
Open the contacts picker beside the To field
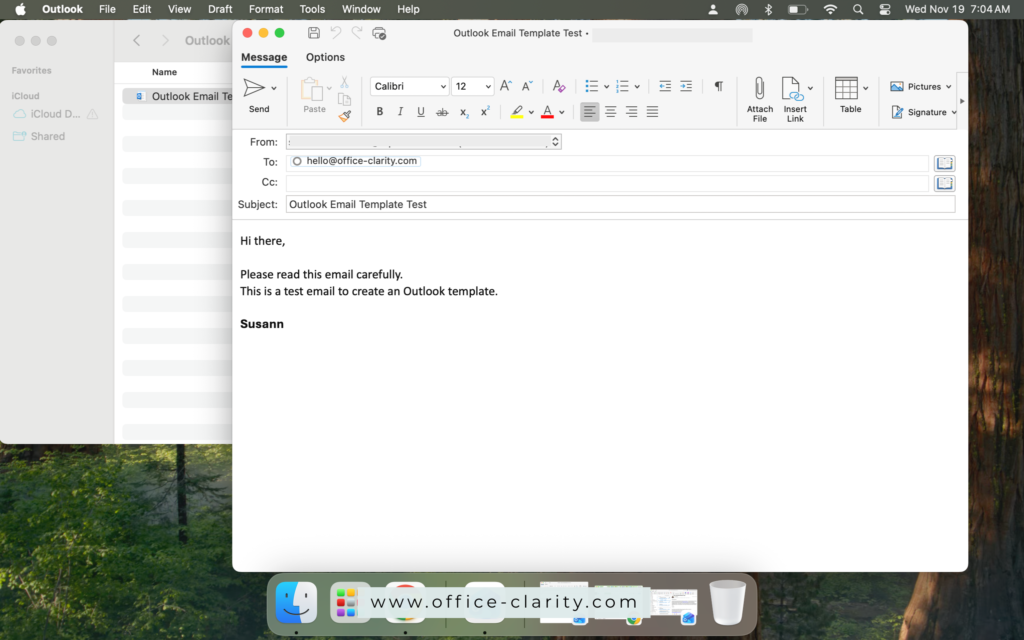[x=943, y=161]
